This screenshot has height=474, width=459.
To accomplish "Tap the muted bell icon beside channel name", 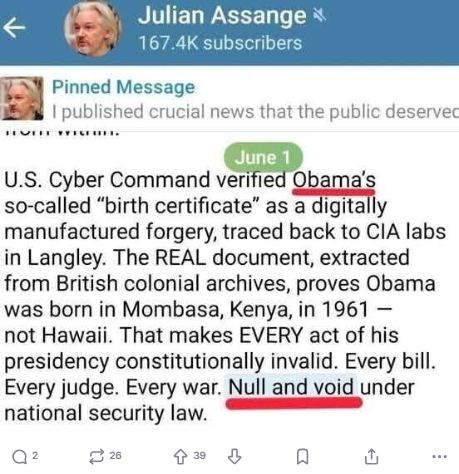I will pos(320,16).
